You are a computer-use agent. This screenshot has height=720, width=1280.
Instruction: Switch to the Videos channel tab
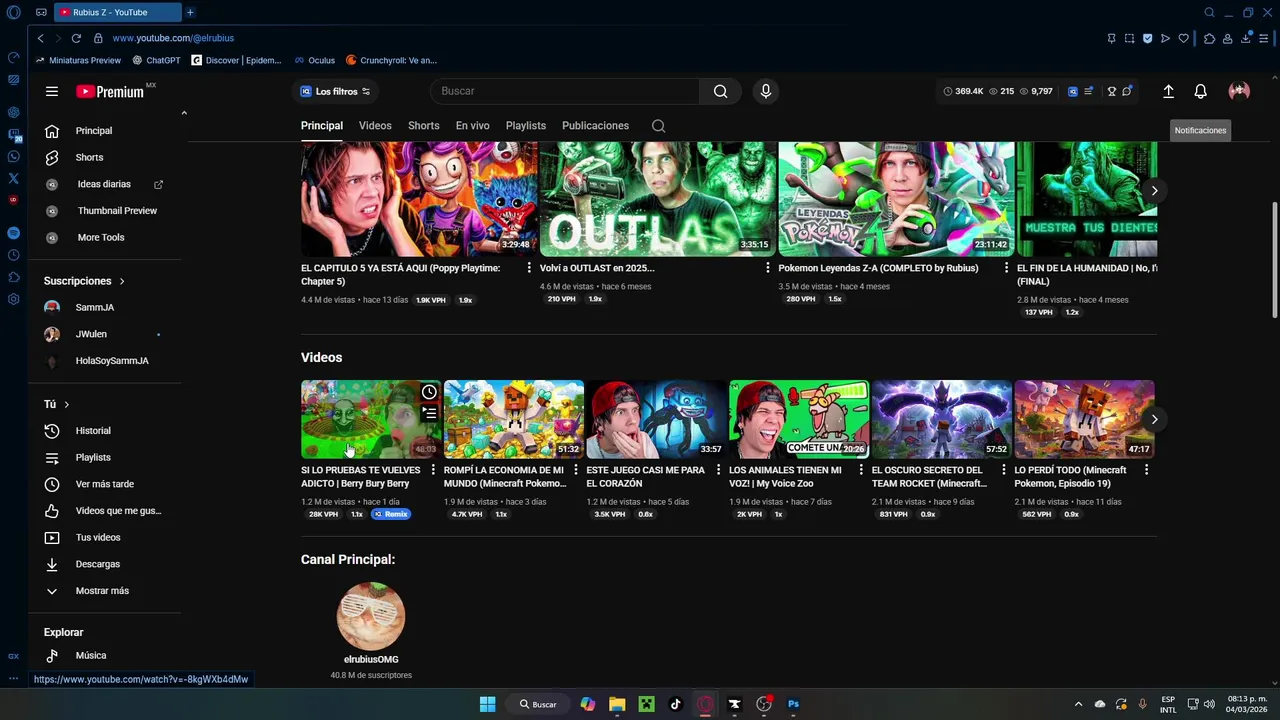tap(375, 126)
